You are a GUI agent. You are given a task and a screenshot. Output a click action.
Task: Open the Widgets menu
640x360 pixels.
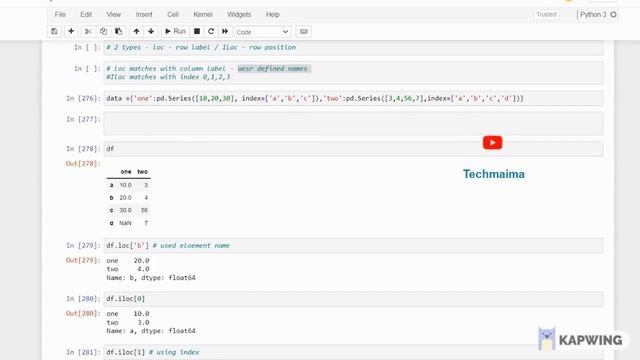click(239, 14)
